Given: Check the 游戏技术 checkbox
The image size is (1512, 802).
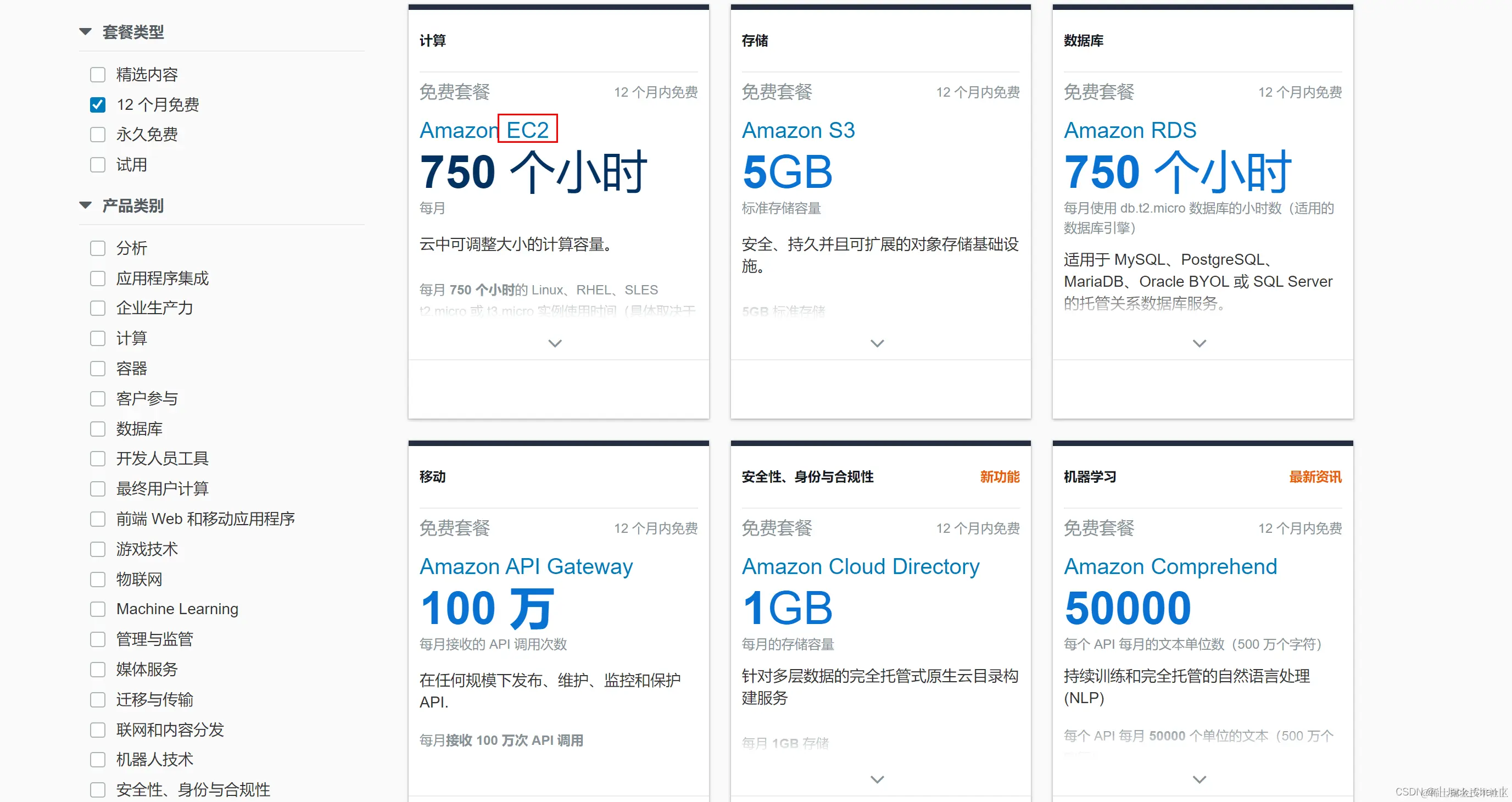Looking at the screenshot, I should click(97, 549).
